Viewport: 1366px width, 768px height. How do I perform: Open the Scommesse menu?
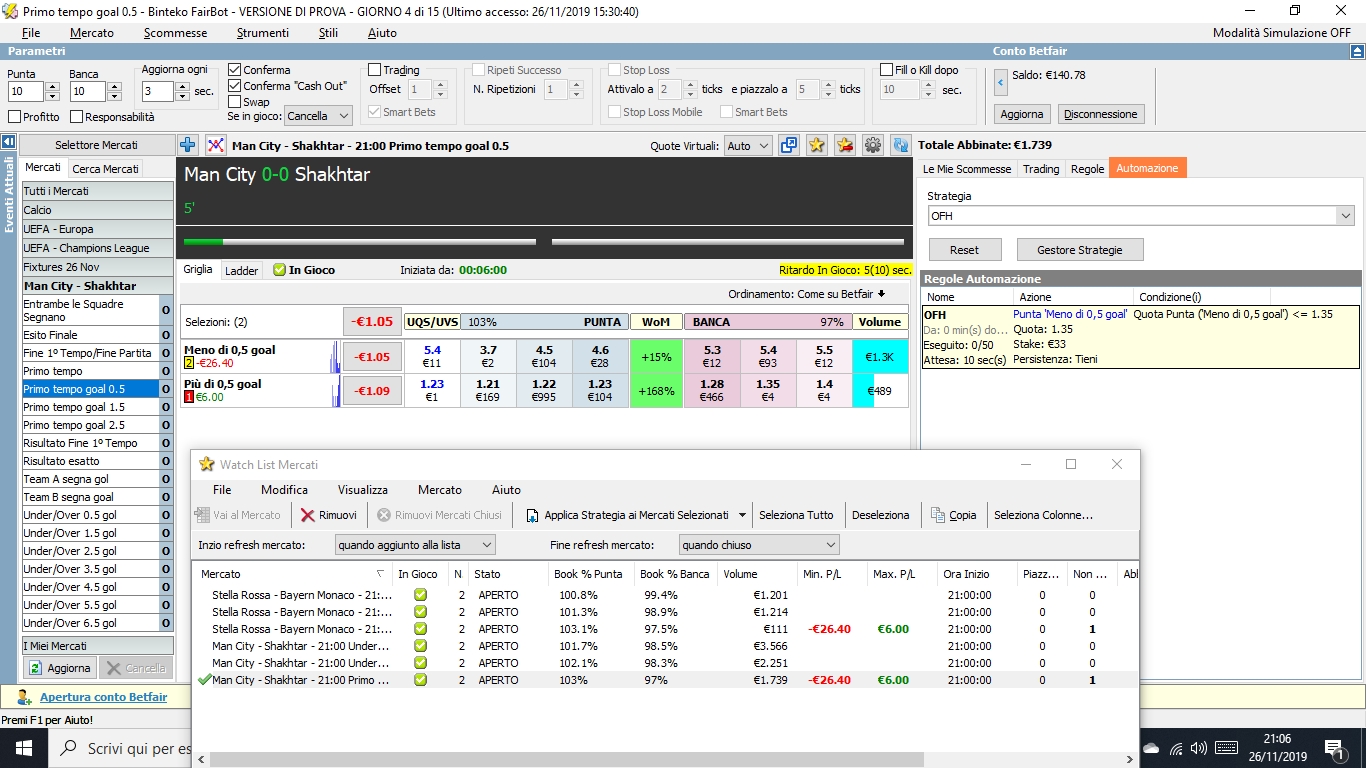[175, 33]
